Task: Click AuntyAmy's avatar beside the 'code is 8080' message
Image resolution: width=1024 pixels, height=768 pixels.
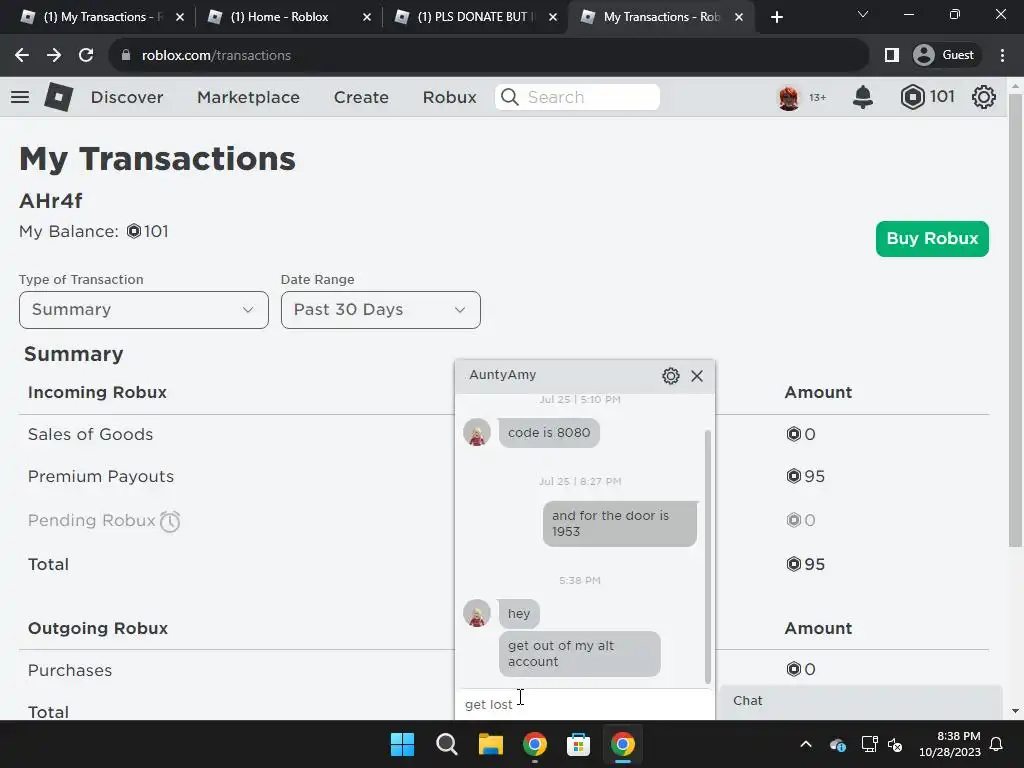Action: tap(477, 432)
